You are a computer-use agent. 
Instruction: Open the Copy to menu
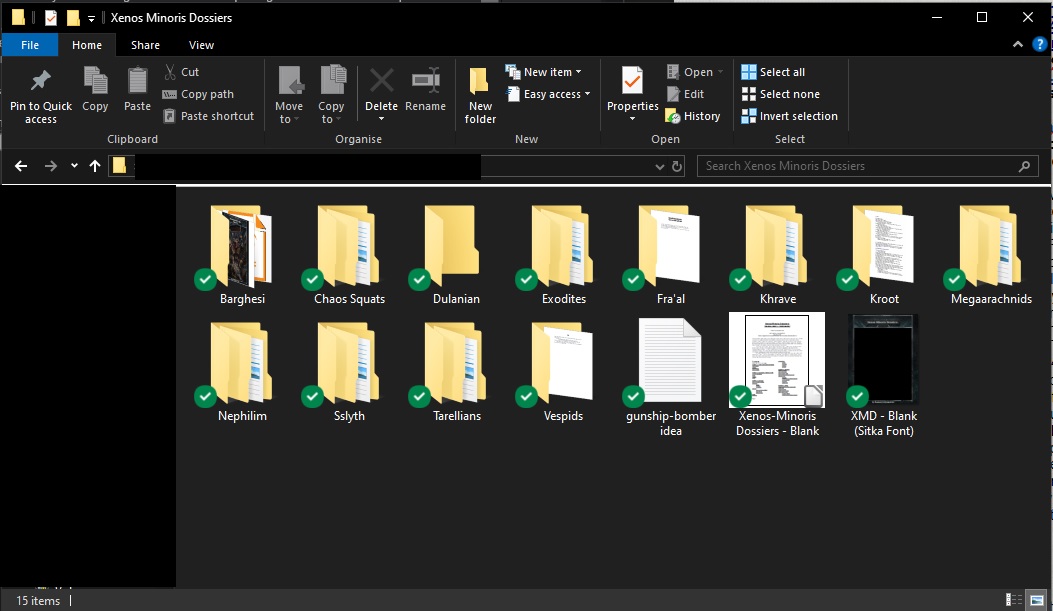click(x=331, y=95)
